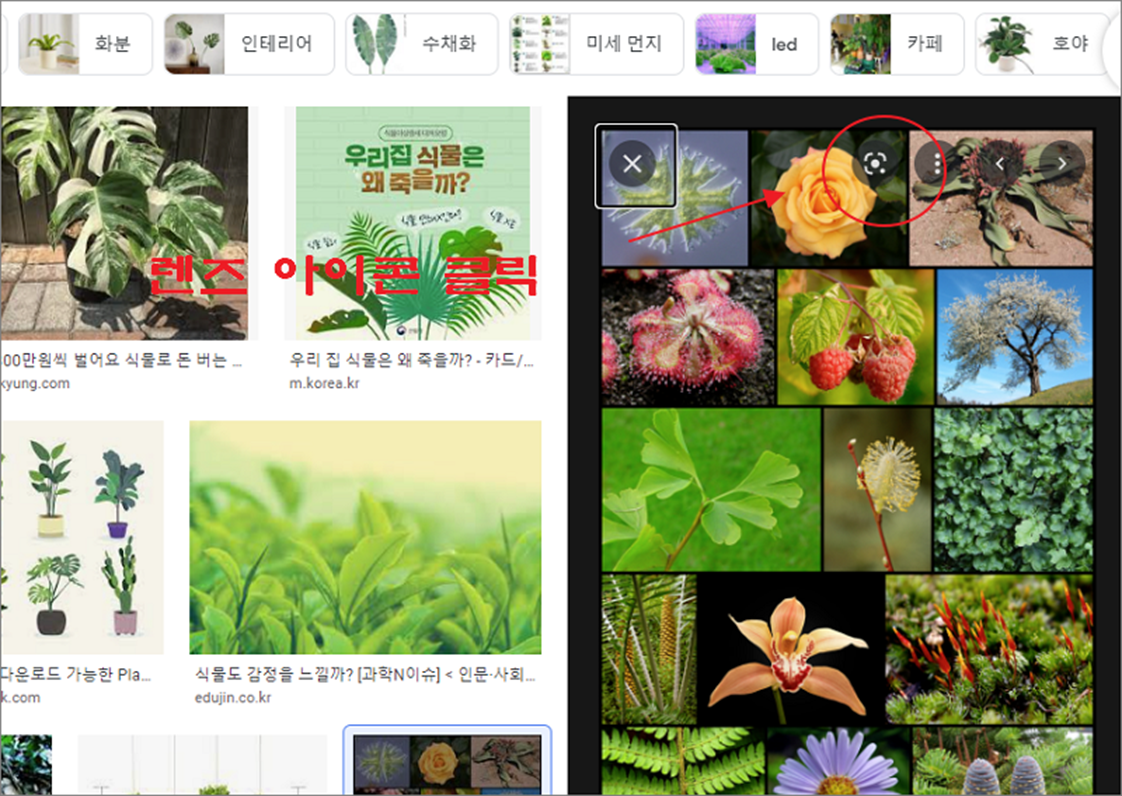The width and height of the screenshot is (1122, 796).
Task: Go to the previous image with the left arrow
Action: click(x=1000, y=164)
